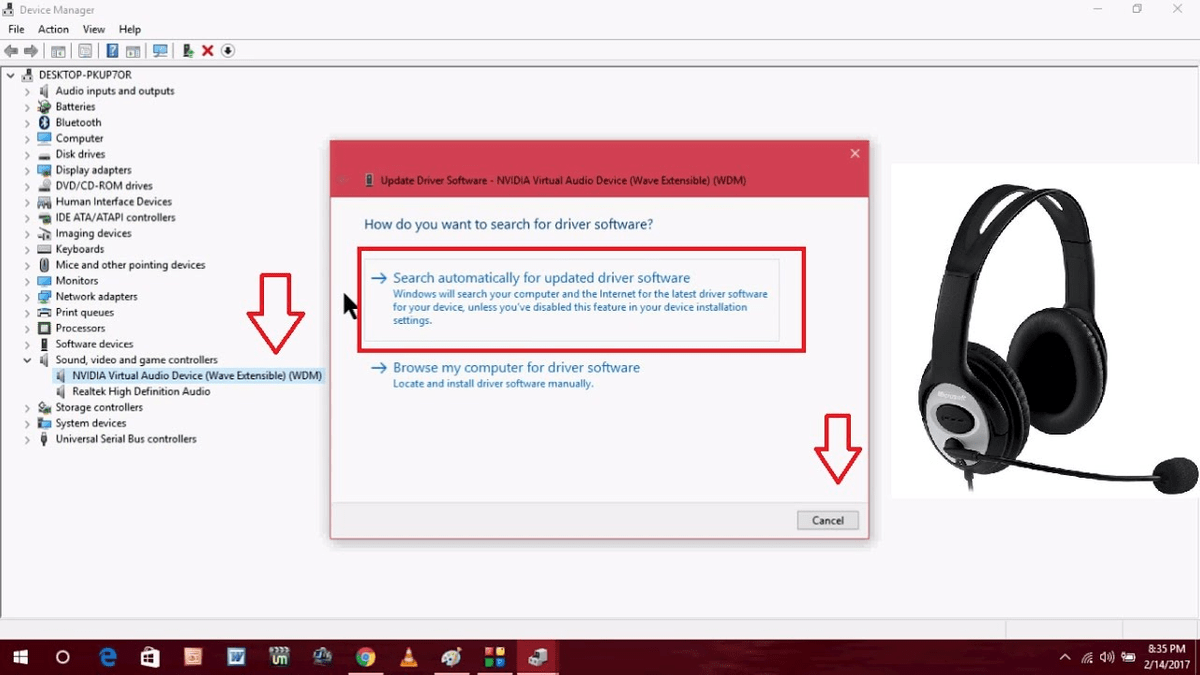This screenshot has width=1200, height=675.
Task: Click the Properties toolbar icon
Action: pyautogui.click(x=85, y=51)
